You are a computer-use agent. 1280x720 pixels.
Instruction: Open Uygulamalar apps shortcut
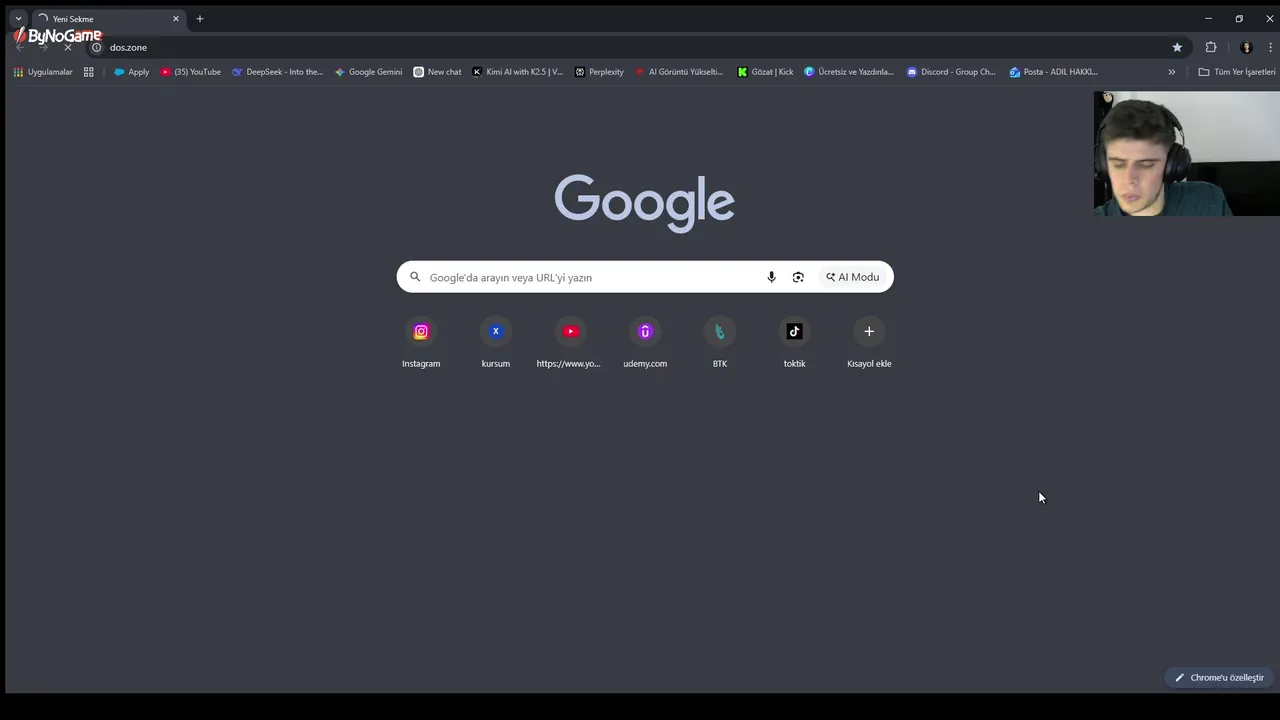43,72
